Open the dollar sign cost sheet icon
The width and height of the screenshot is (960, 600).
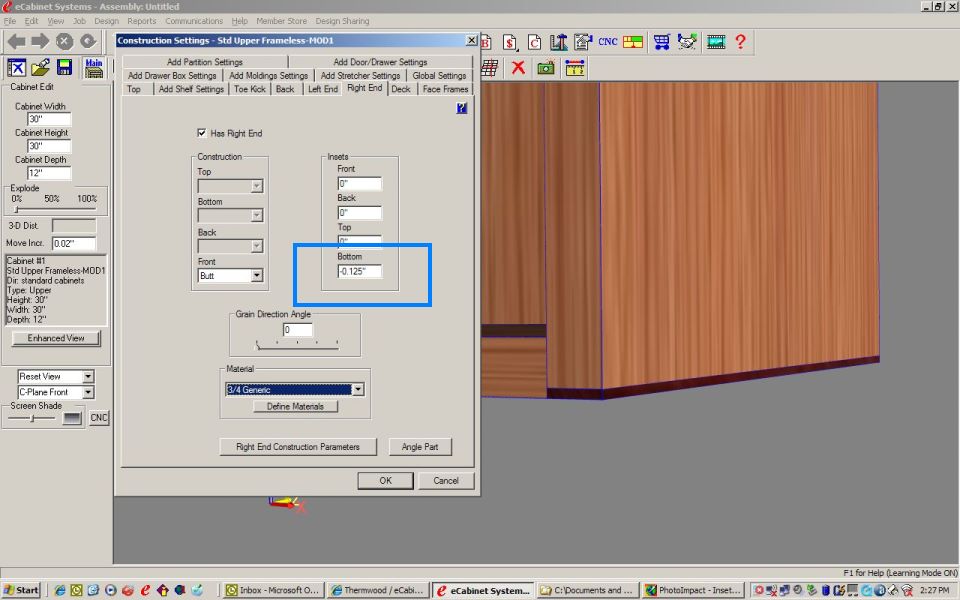click(509, 42)
